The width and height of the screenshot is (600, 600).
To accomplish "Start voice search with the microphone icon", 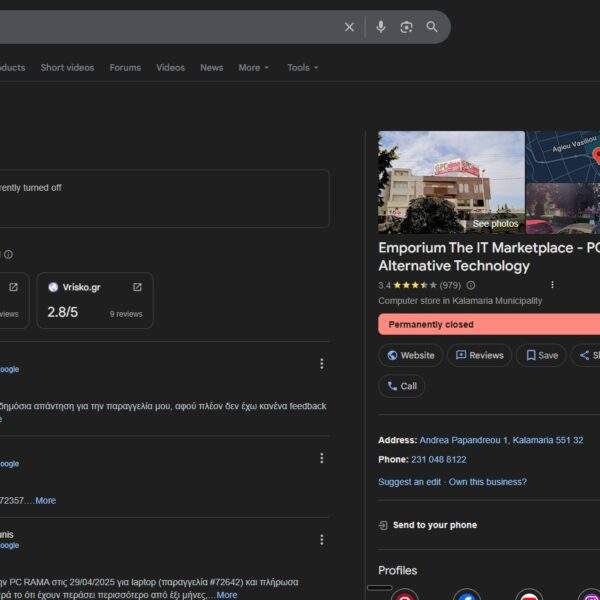I will point(381,27).
